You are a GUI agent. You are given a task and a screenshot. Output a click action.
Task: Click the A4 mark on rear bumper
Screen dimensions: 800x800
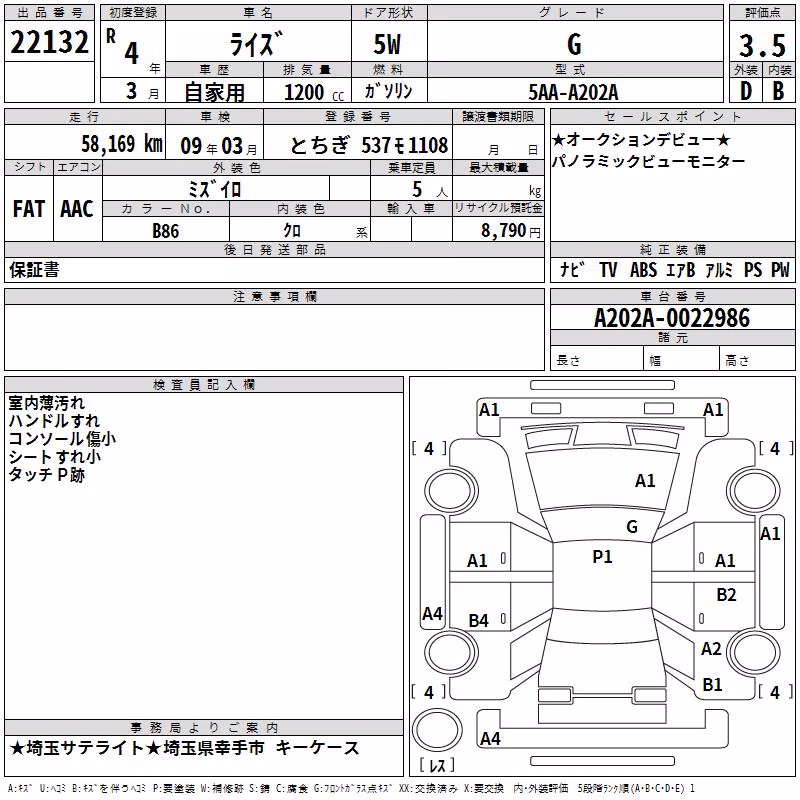(x=490, y=738)
